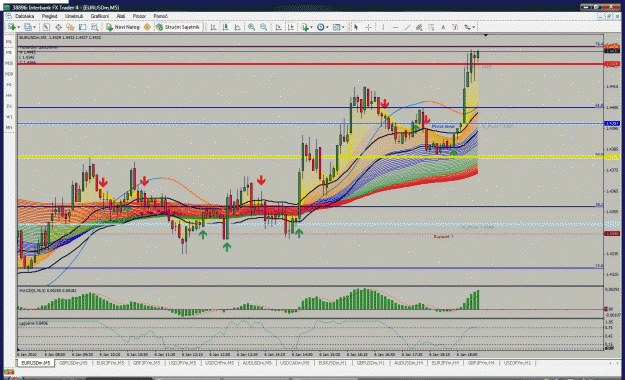This screenshot has height=380, width=625.
Task: Switch chart to line chart style
Action: 237,27
